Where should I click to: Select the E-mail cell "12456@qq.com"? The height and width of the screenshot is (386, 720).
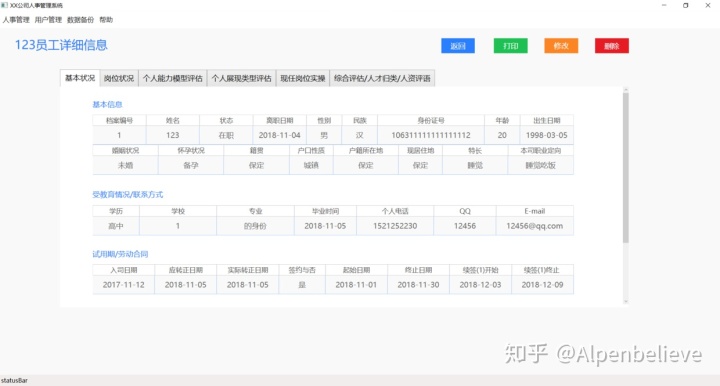pyautogui.click(x=534, y=226)
